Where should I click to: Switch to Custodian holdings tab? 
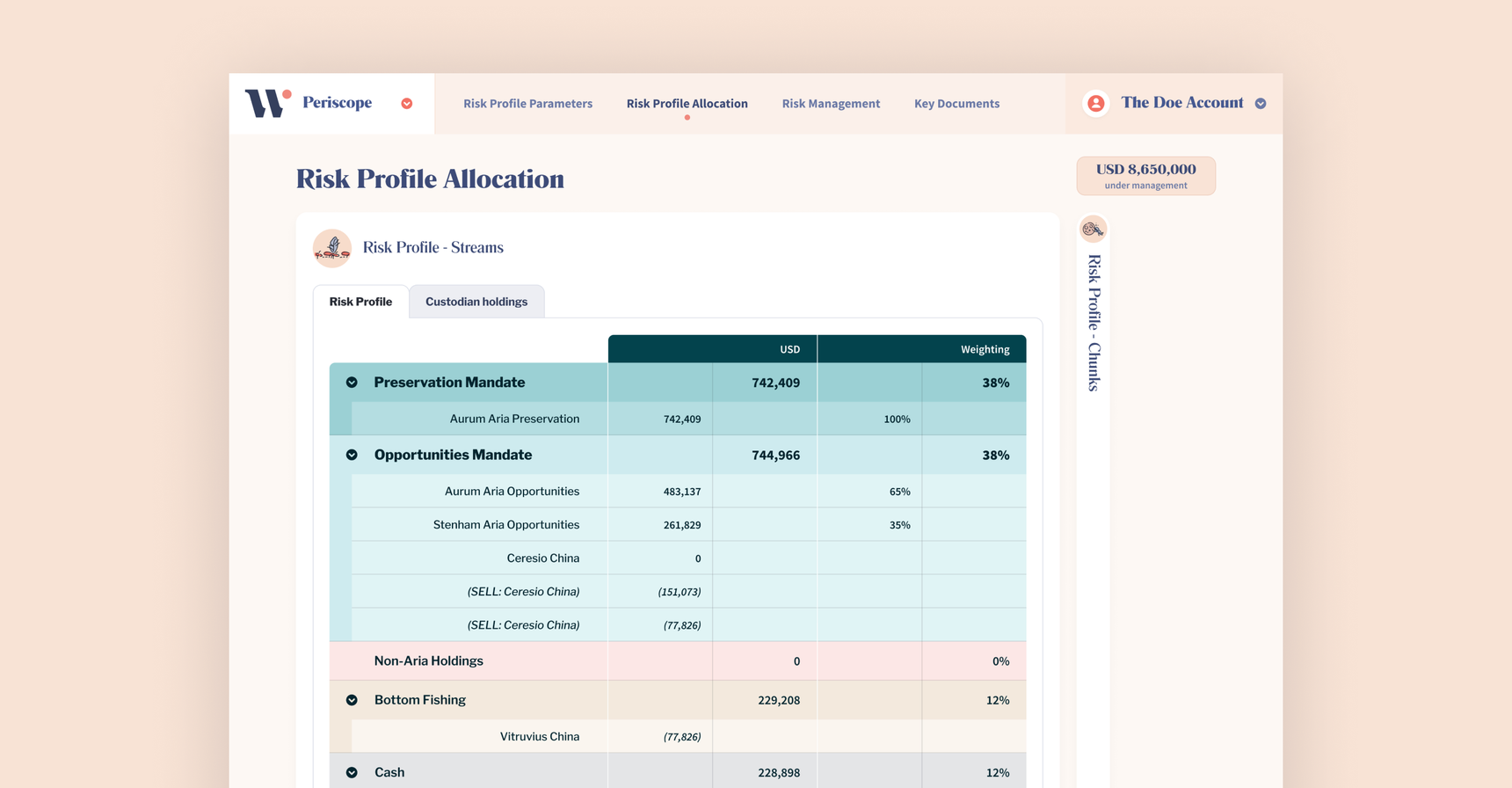point(476,302)
